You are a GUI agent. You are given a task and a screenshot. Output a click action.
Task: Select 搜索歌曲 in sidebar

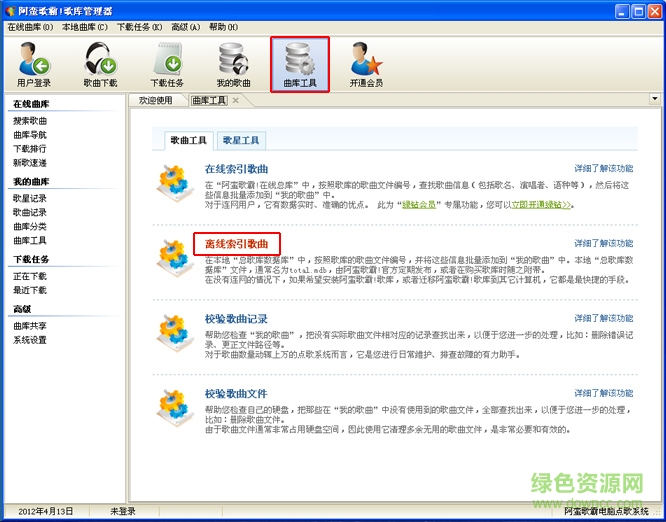[30, 121]
